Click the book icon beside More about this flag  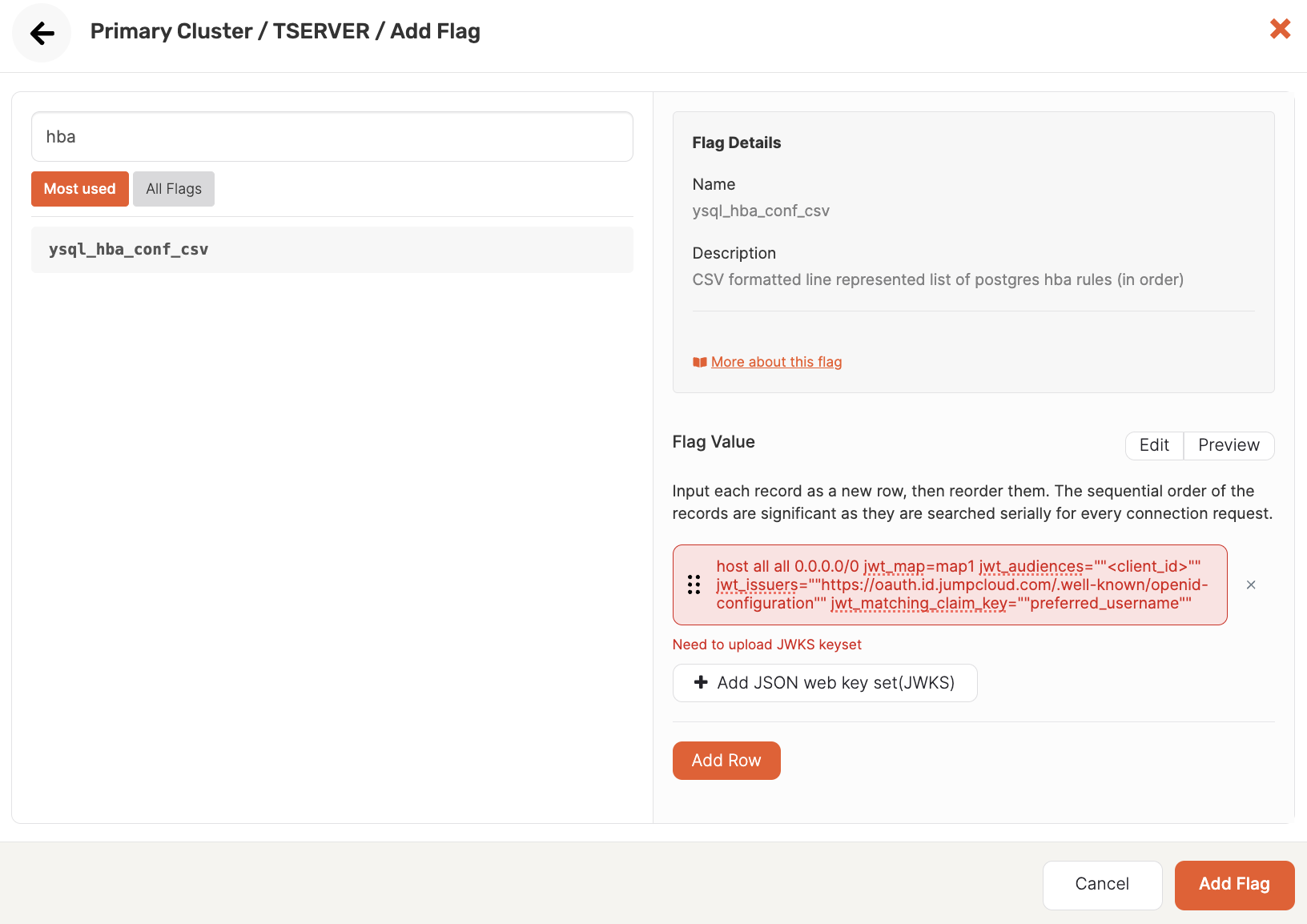[x=698, y=361]
